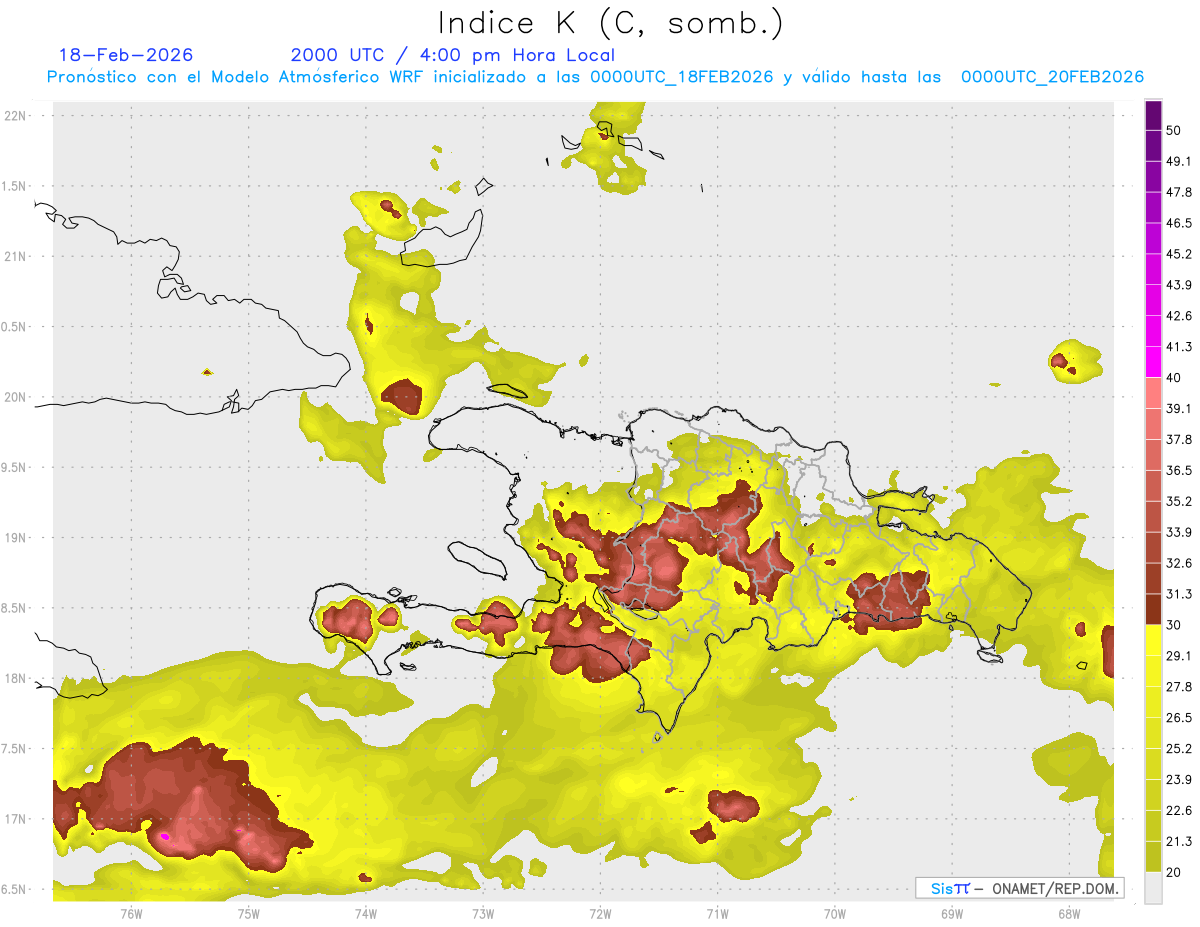This screenshot has width=1200, height=927.
Task: Click the '26.5' color scale value
Action: 1179,718
